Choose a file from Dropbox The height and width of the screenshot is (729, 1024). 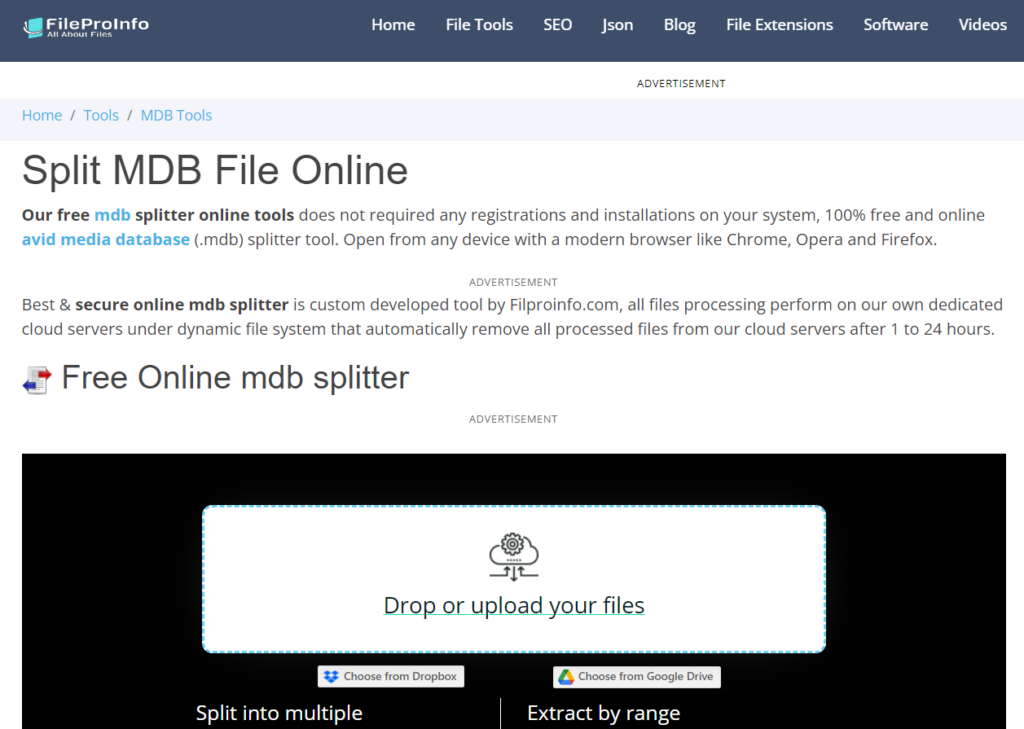[391, 676]
